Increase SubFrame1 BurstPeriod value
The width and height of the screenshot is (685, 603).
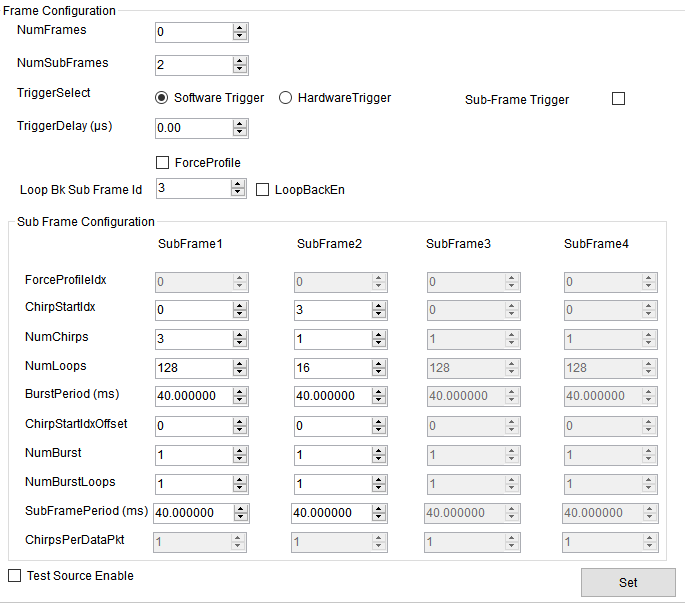click(241, 391)
